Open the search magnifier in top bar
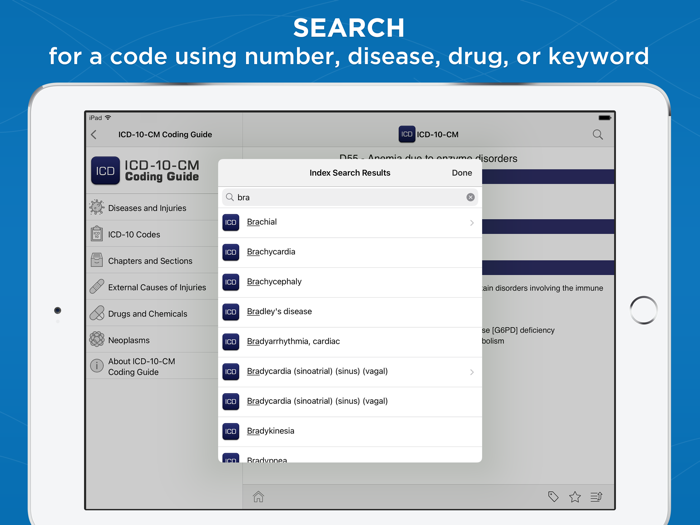The height and width of the screenshot is (525, 700). point(598,134)
